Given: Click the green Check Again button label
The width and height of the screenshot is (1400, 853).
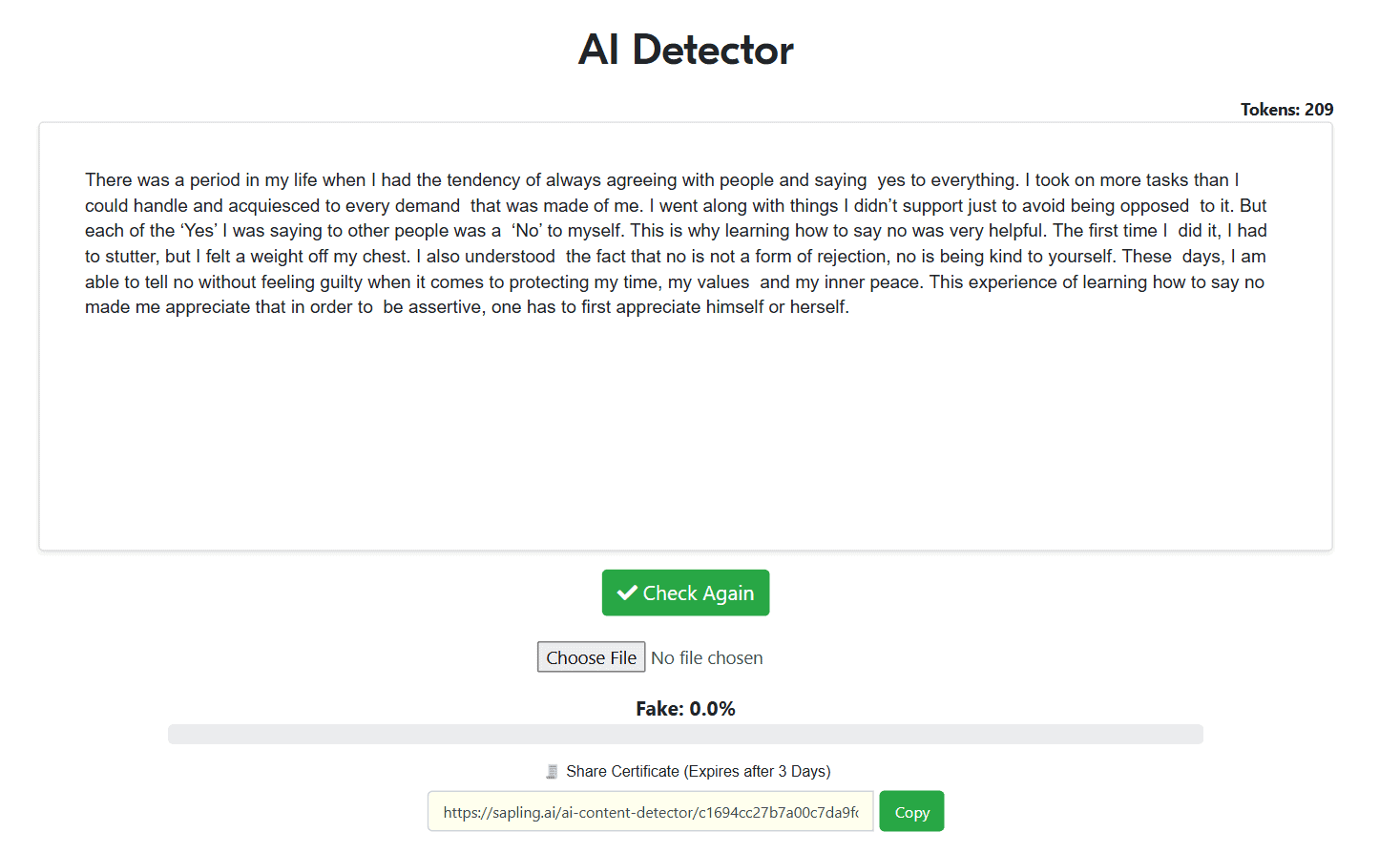Looking at the screenshot, I should tap(699, 593).
